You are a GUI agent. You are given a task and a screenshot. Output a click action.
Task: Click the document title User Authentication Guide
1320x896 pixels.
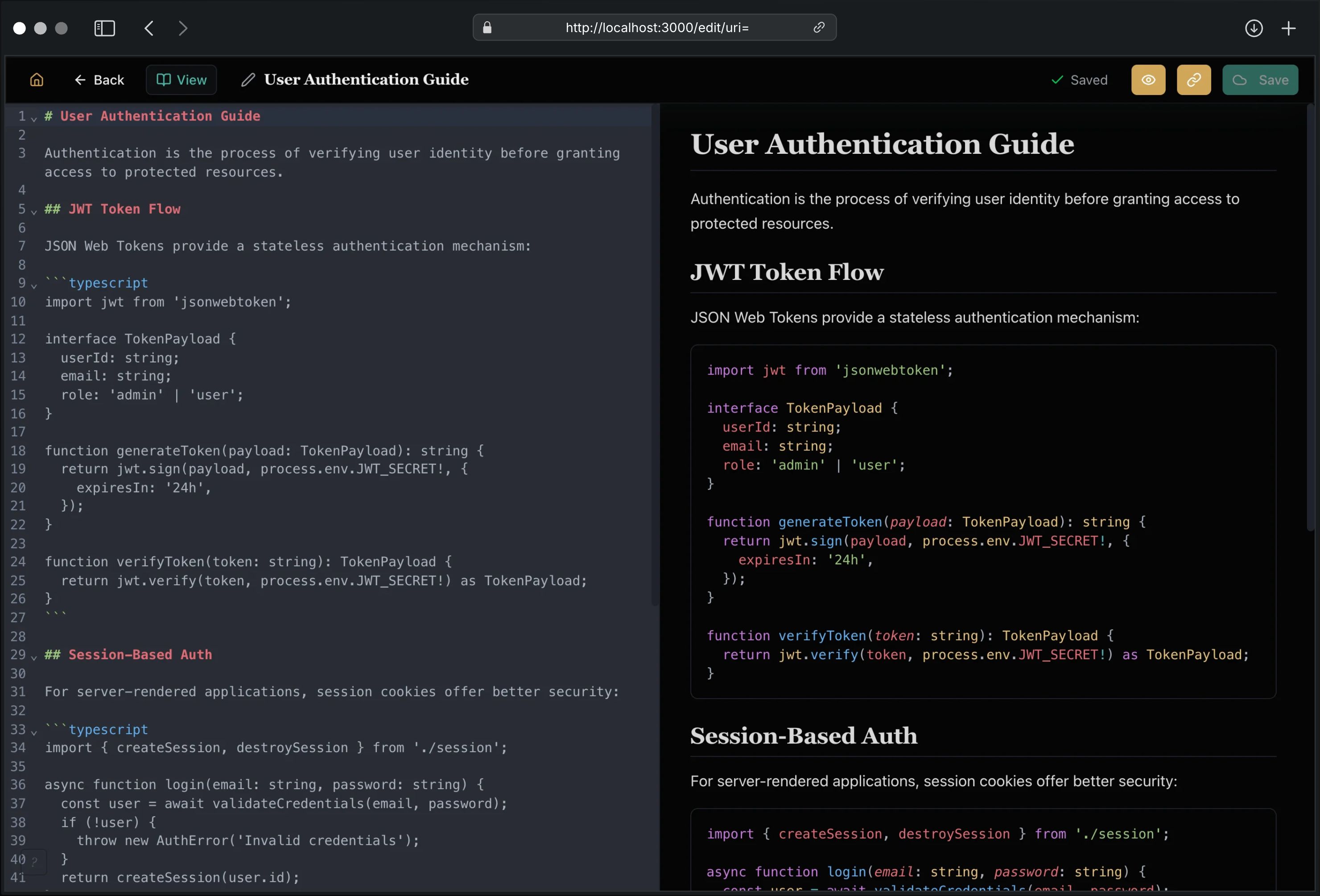[367, 79]
